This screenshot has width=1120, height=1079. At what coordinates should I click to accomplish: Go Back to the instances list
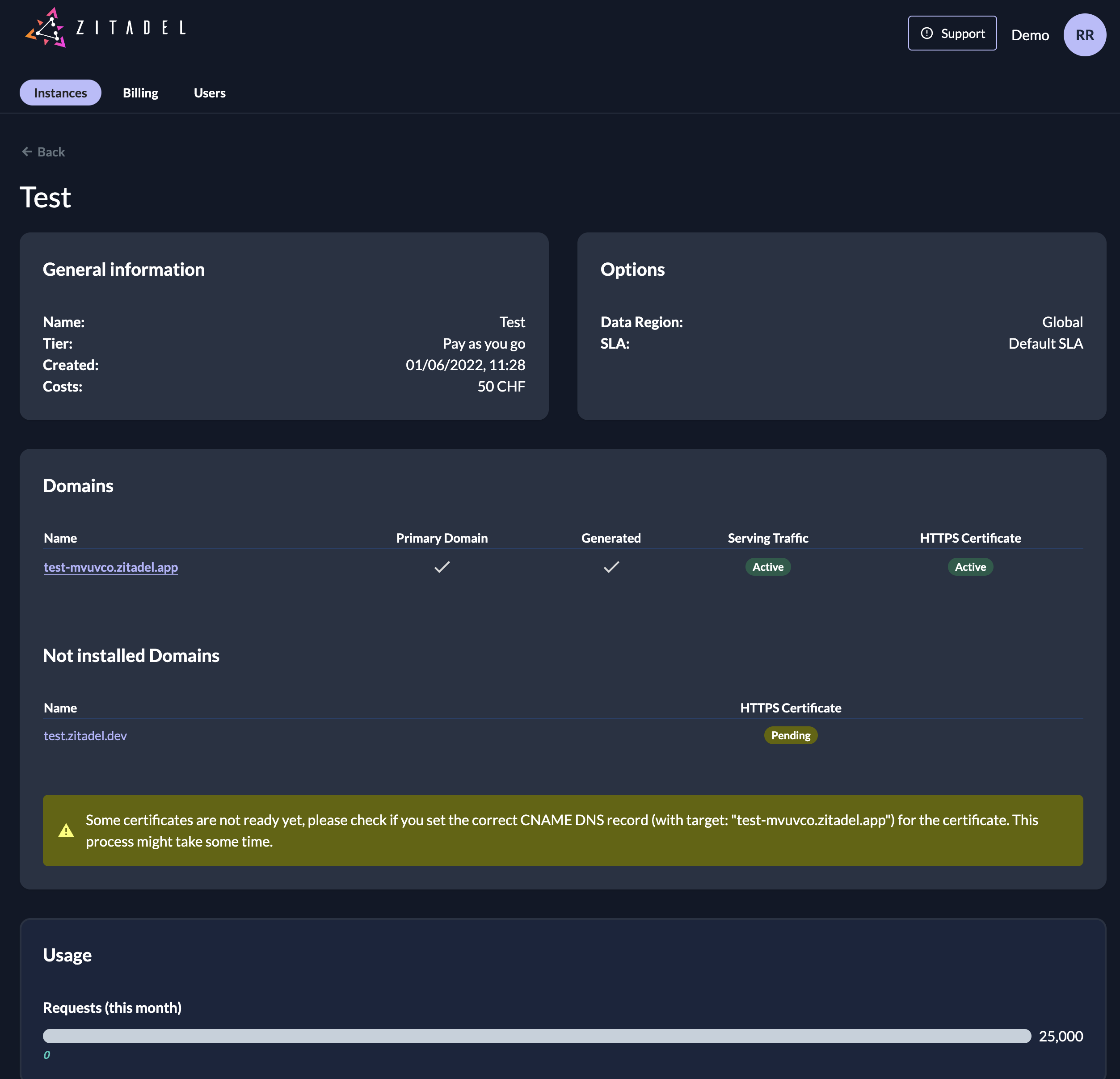(x=43, y=152)
